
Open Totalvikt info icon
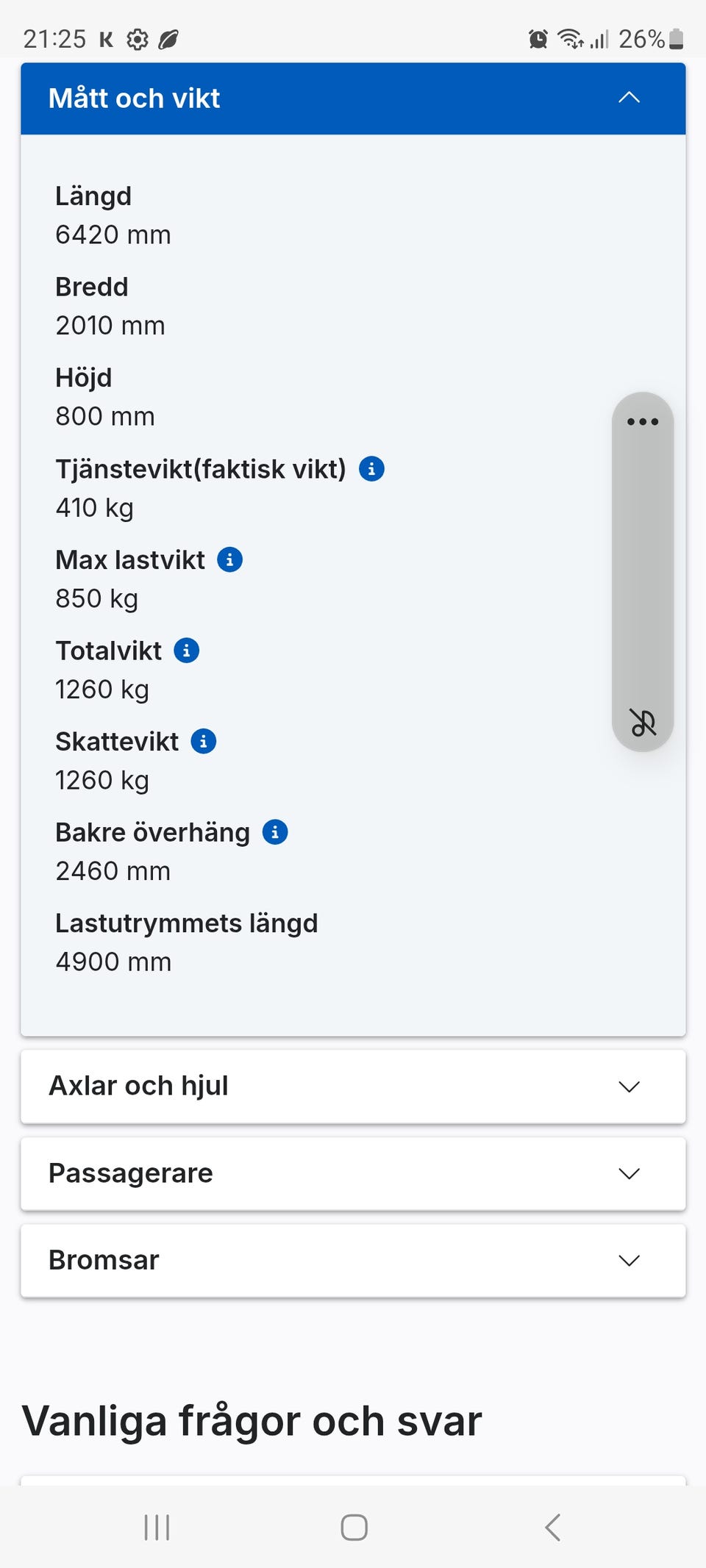coord(186,651)
